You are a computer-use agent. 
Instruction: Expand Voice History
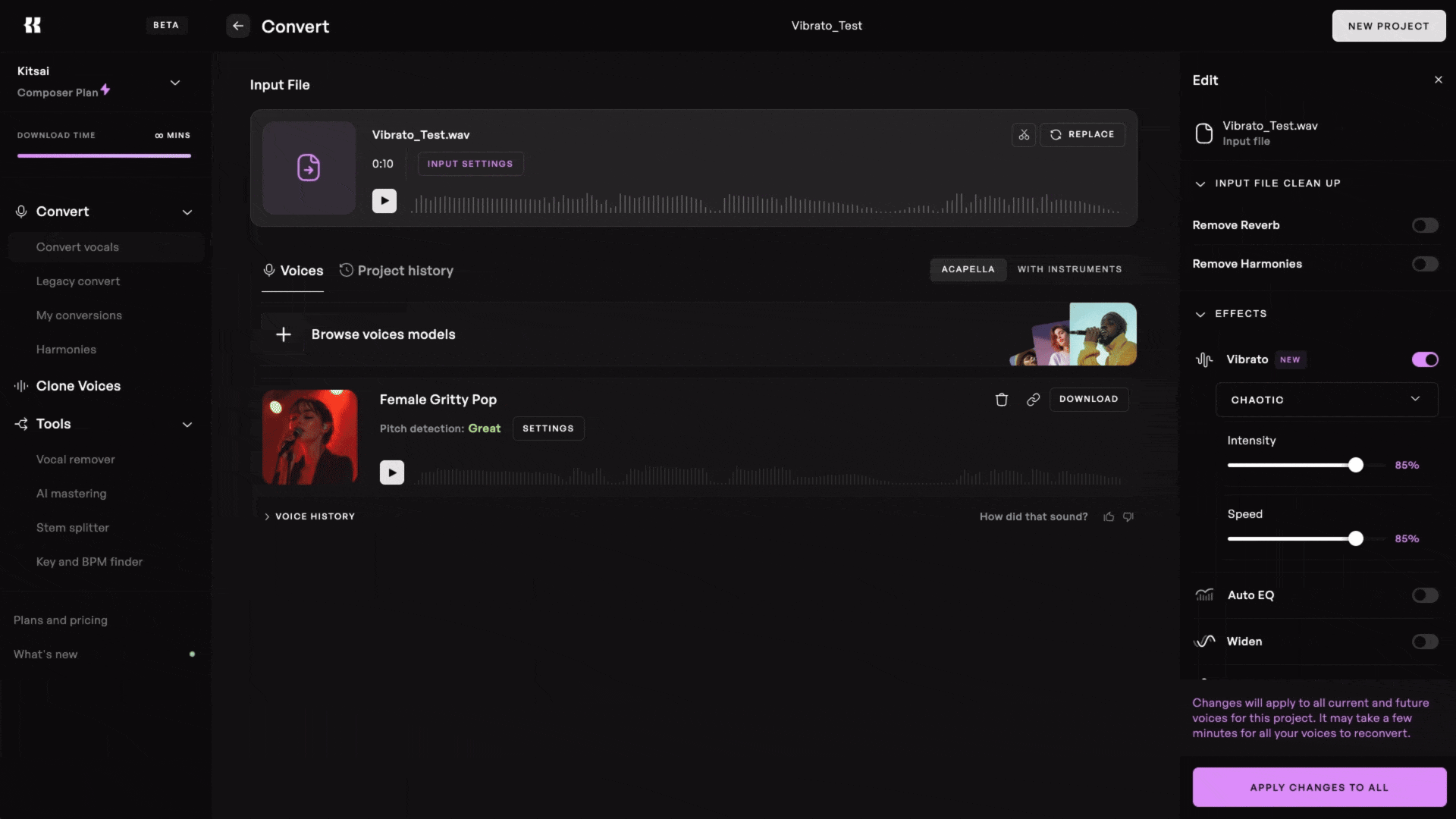point(309,516)
